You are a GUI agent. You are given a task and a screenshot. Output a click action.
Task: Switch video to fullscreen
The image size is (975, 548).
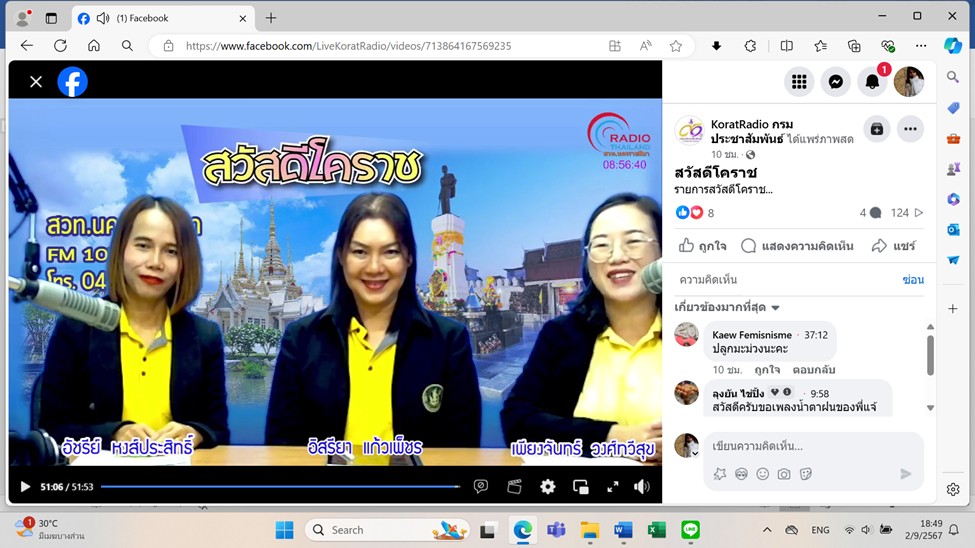(x=613, y=486)
